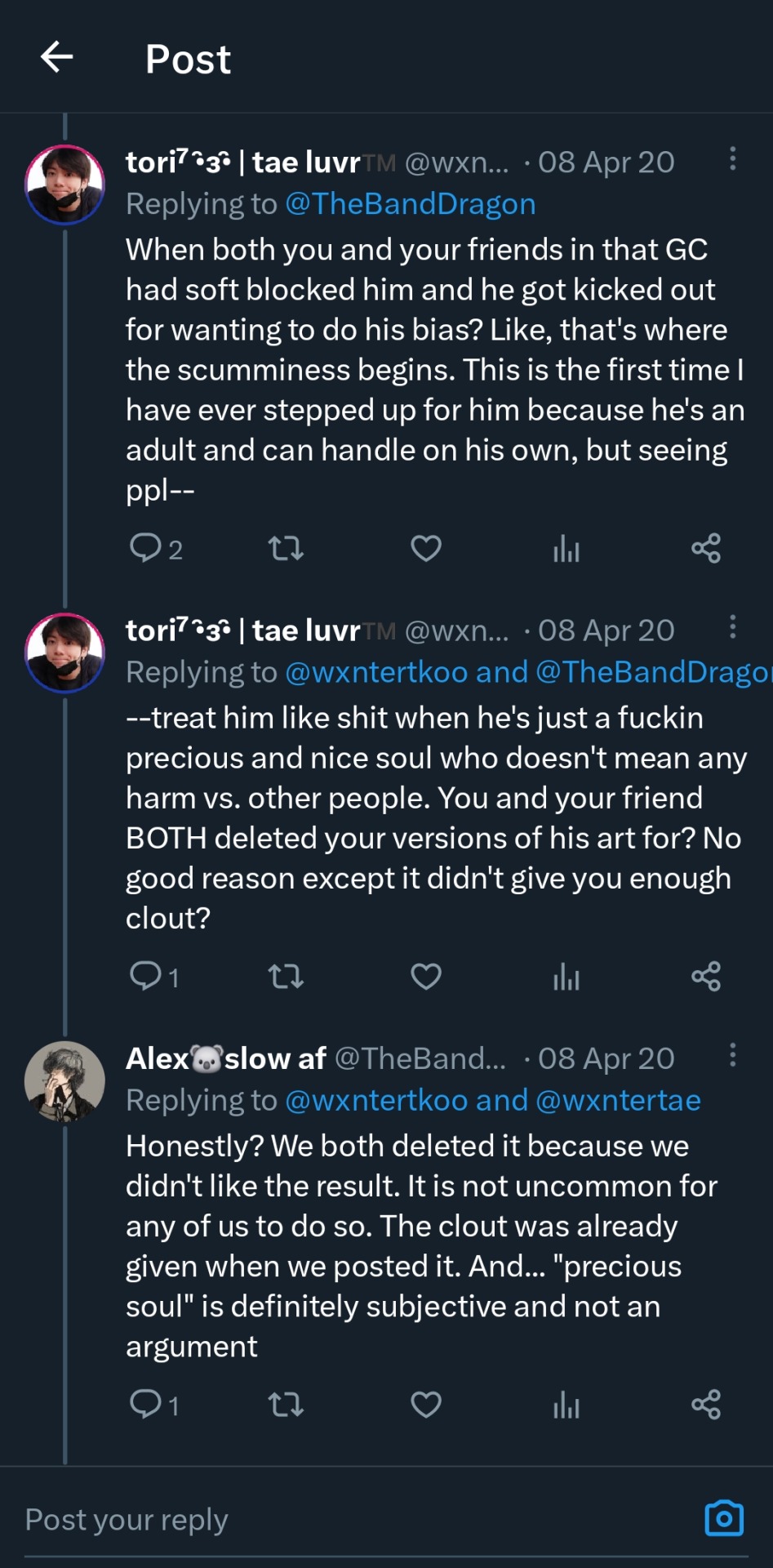Viewport: 773px width, 1568px height.
Task: Open @wxntertae mention in Alex's reply
Action: coord(619,1100)
